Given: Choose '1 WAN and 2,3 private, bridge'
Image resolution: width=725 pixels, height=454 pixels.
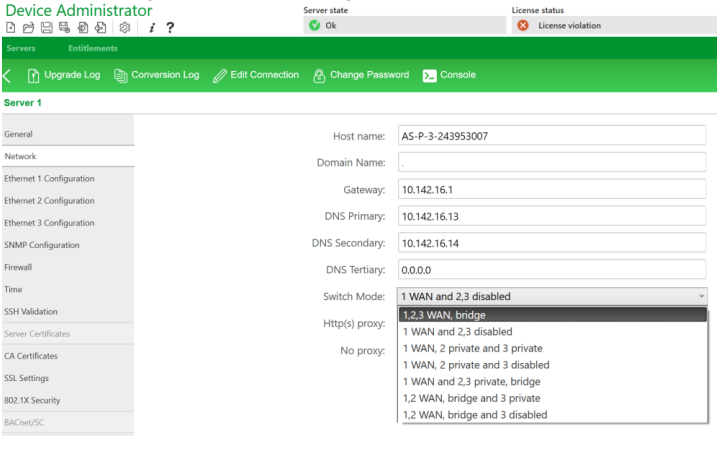Looking at the screenshot, I should tap(553, 381).
